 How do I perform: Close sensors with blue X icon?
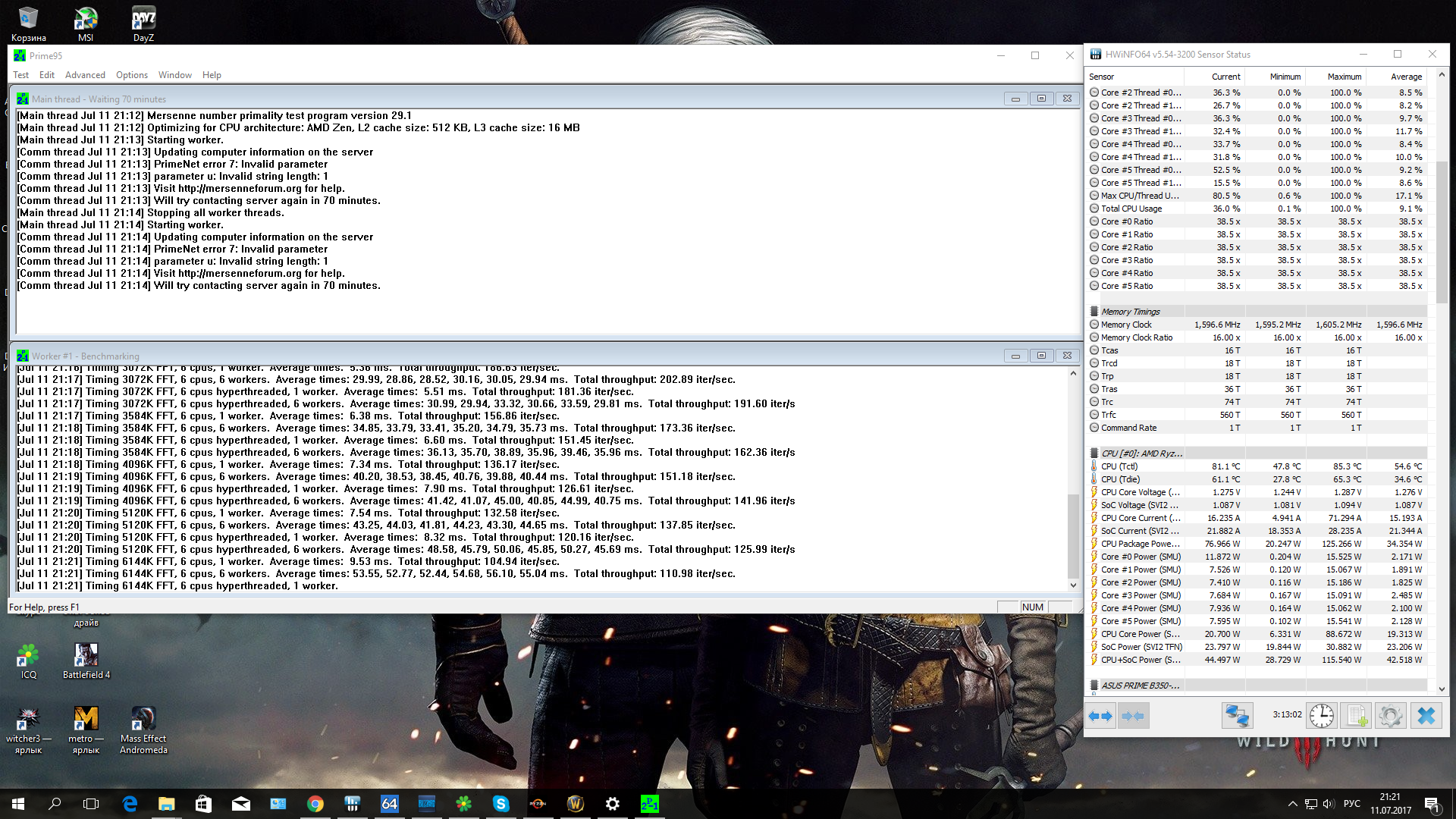(1426, 716)
